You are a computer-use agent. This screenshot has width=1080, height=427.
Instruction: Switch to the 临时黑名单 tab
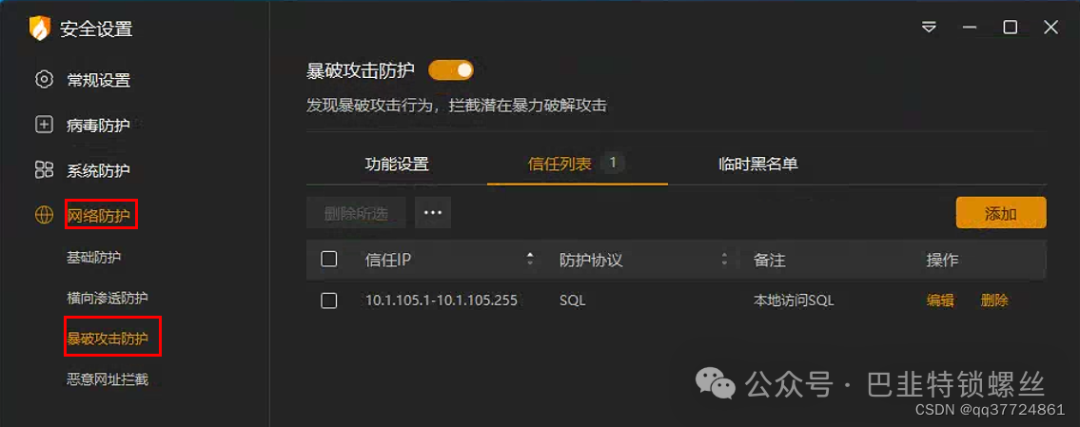coord(758,164)
